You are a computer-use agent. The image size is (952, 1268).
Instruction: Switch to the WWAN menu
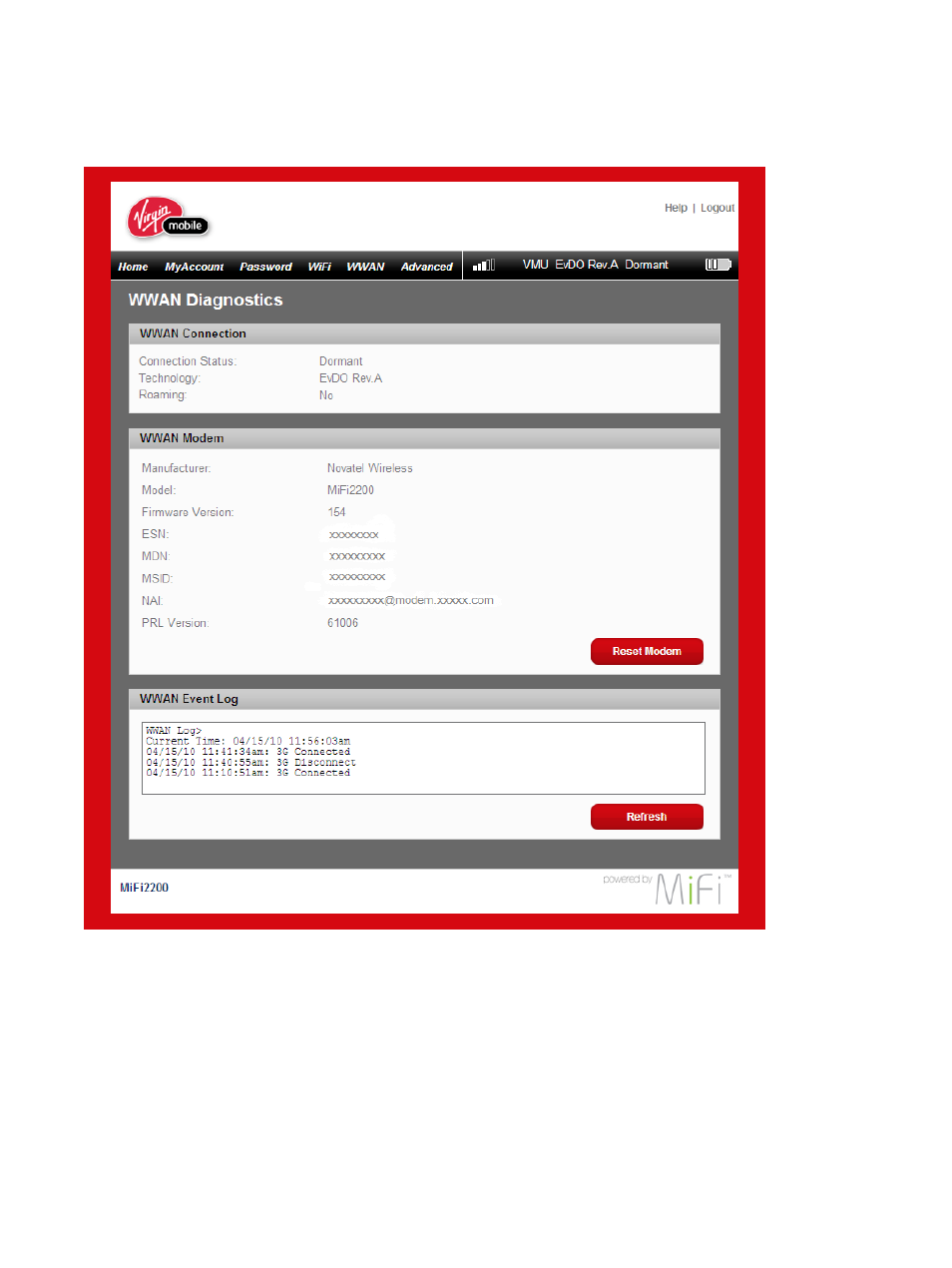[365, 267]
